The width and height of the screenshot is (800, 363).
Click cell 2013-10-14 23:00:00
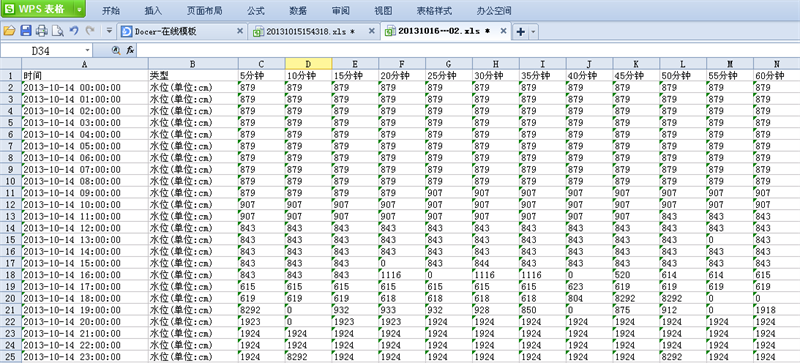[85, 357]
